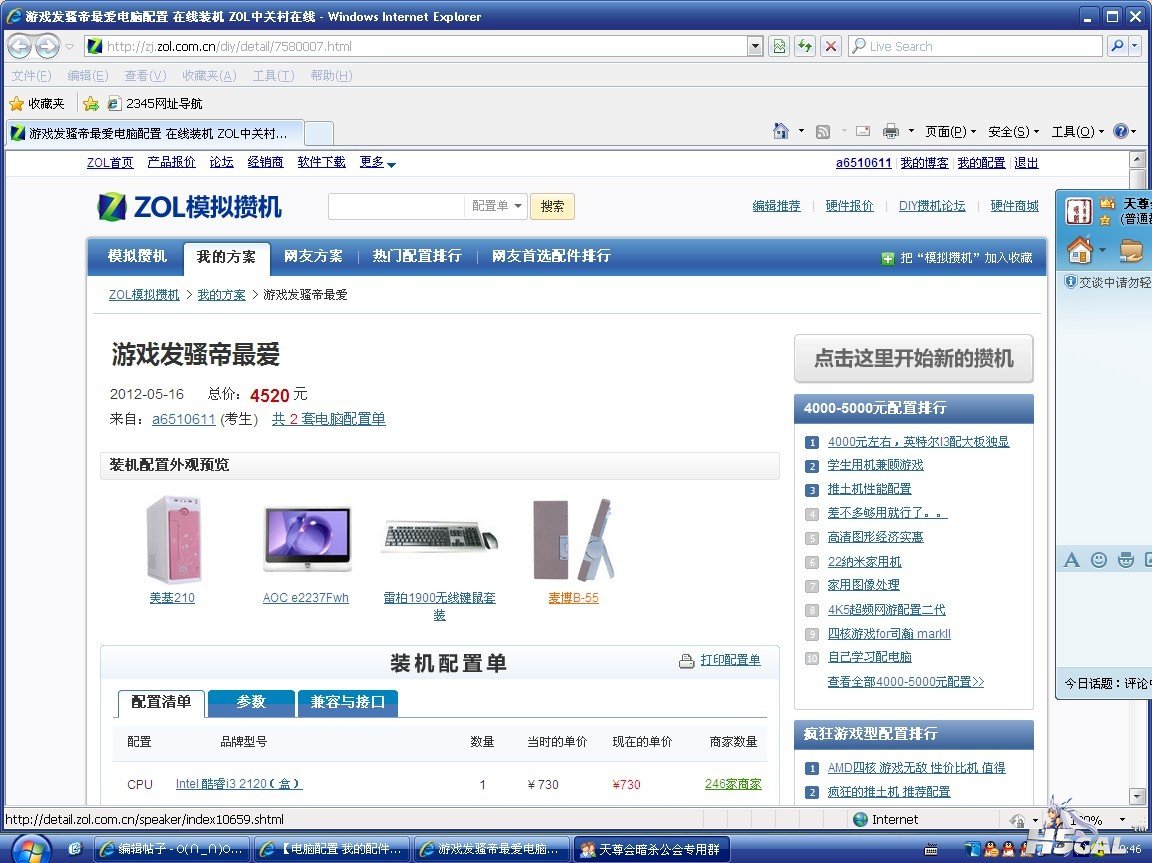Open the 安全(S) dropdown menu
The height and width of the screenshot is (863, 1152).
(x=1013, y=131)
